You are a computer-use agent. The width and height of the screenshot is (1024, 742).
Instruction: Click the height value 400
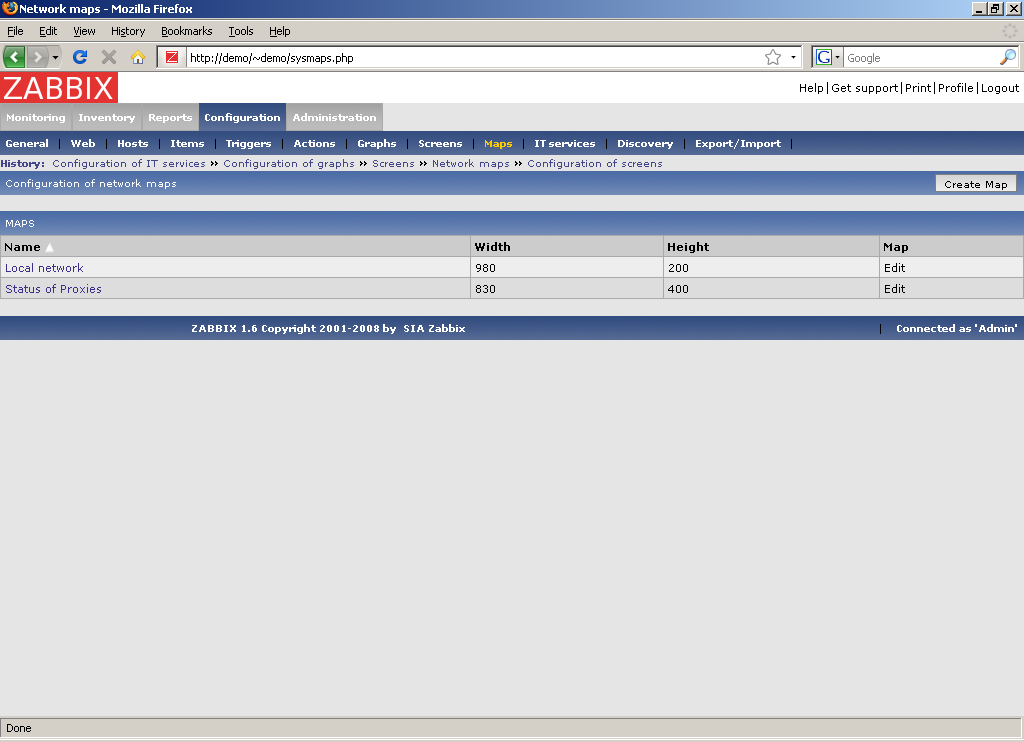coord(678,289)
